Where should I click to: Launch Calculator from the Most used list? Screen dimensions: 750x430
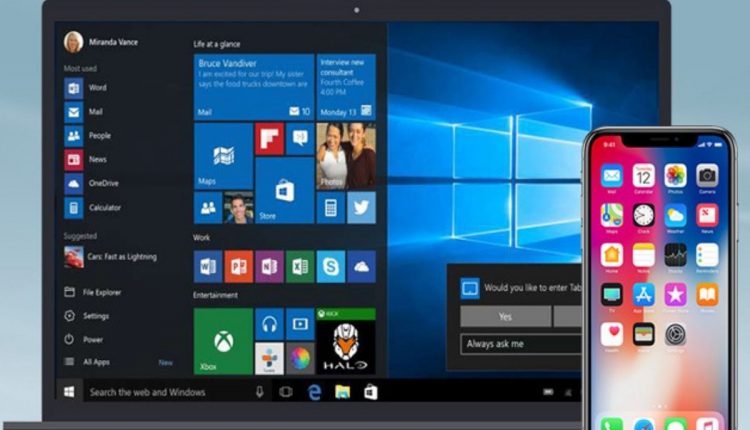(x=93, y=208)
